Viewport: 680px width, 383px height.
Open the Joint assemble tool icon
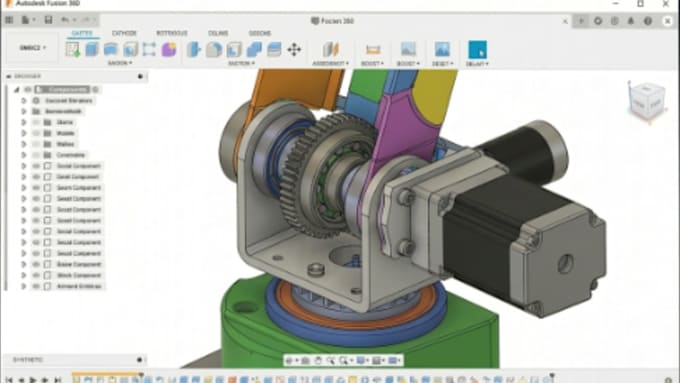tap(330, 49)
